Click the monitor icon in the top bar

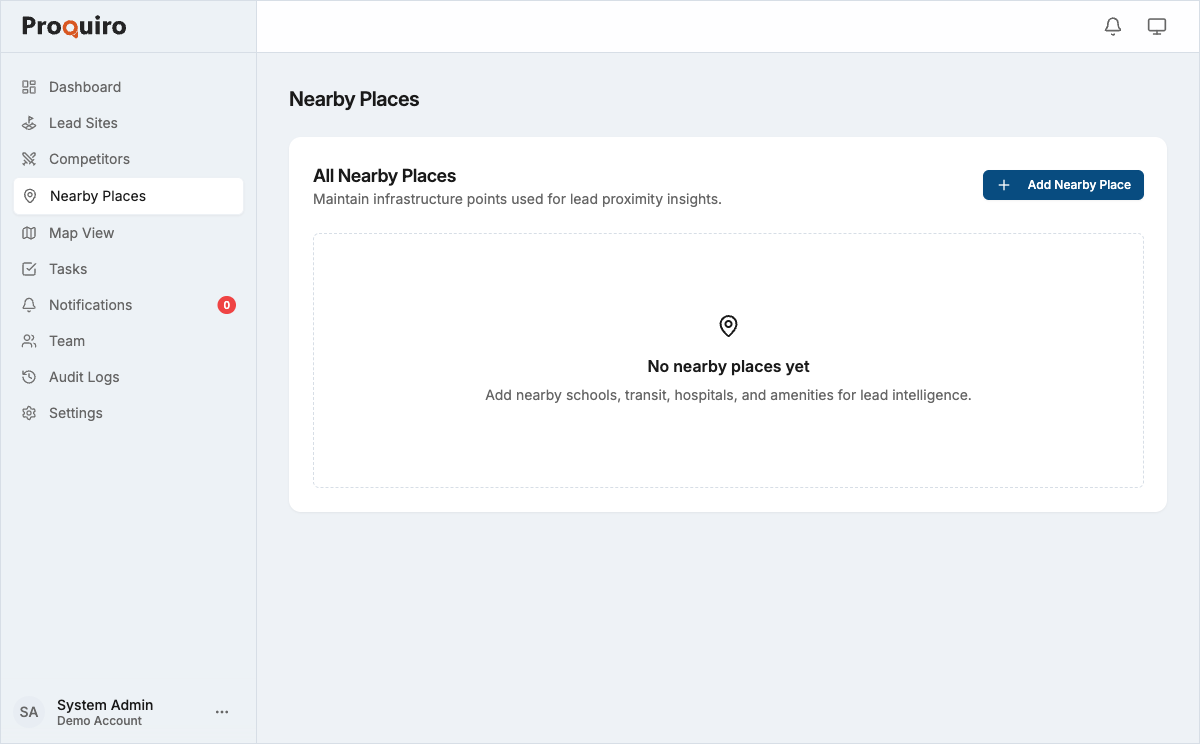1157,26
